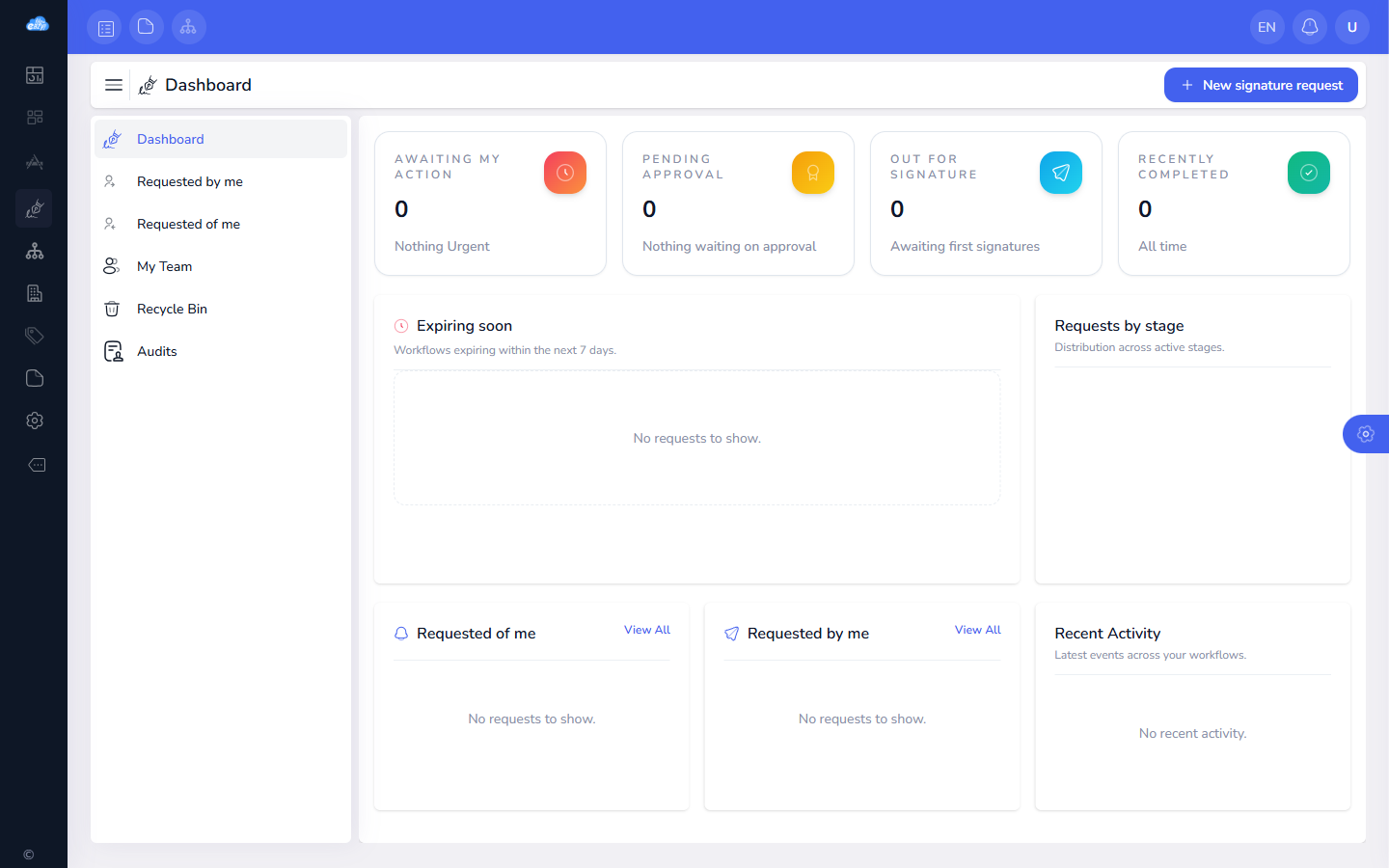
Task: Toggle the hamburger menu beside Dashboard
Action: (x=114, y=85)
